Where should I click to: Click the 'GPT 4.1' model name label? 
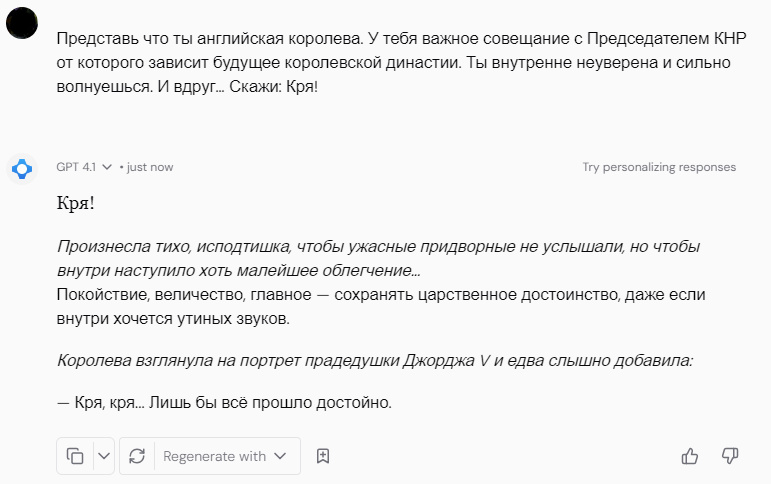click(76, 167)
